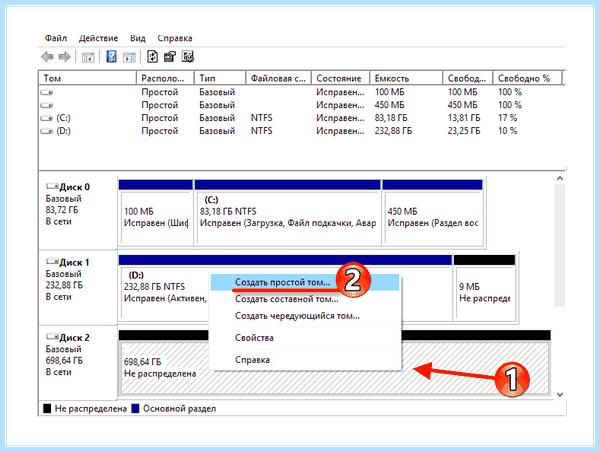Select the drive icon in the 450 МБ volume row
Screen dimensions: 600x452
pos(47,105)
